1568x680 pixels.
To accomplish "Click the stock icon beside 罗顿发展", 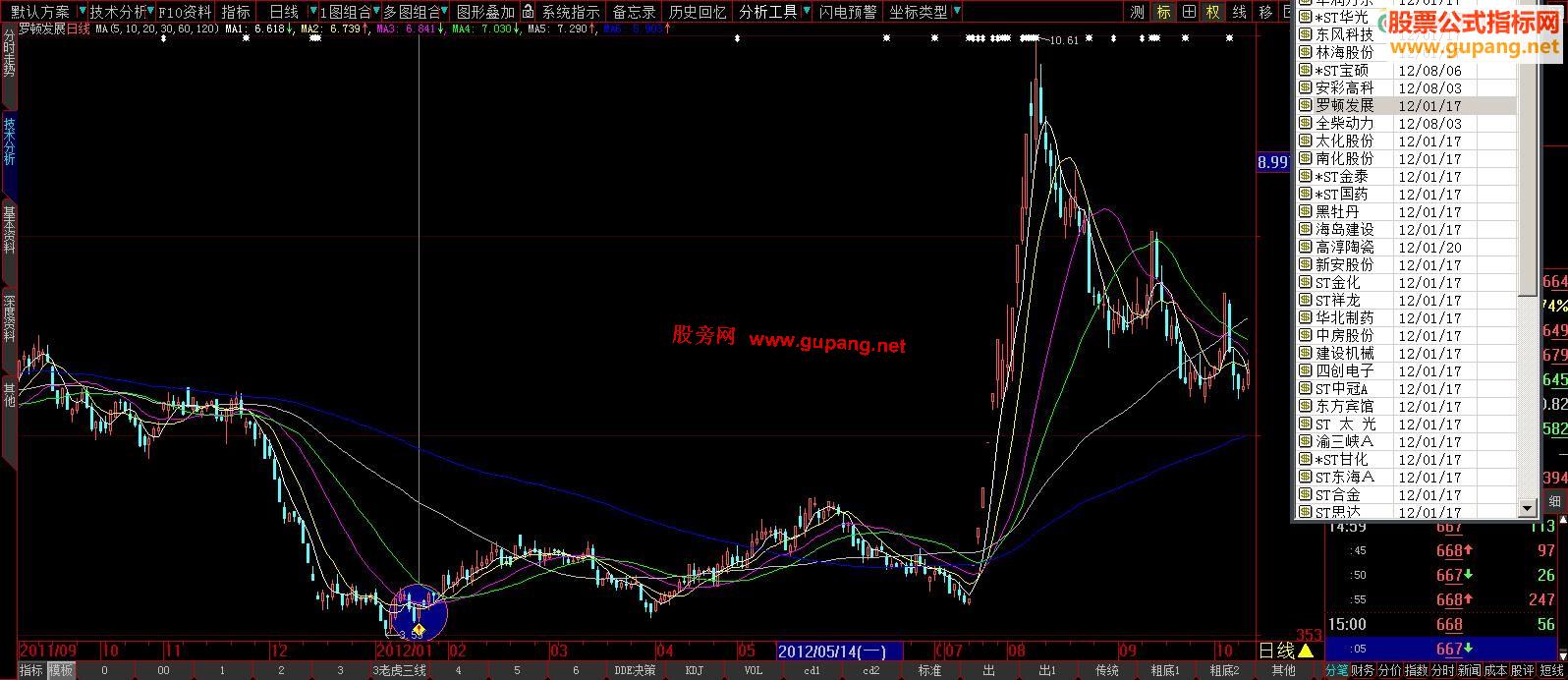I will coord(1305,105).
